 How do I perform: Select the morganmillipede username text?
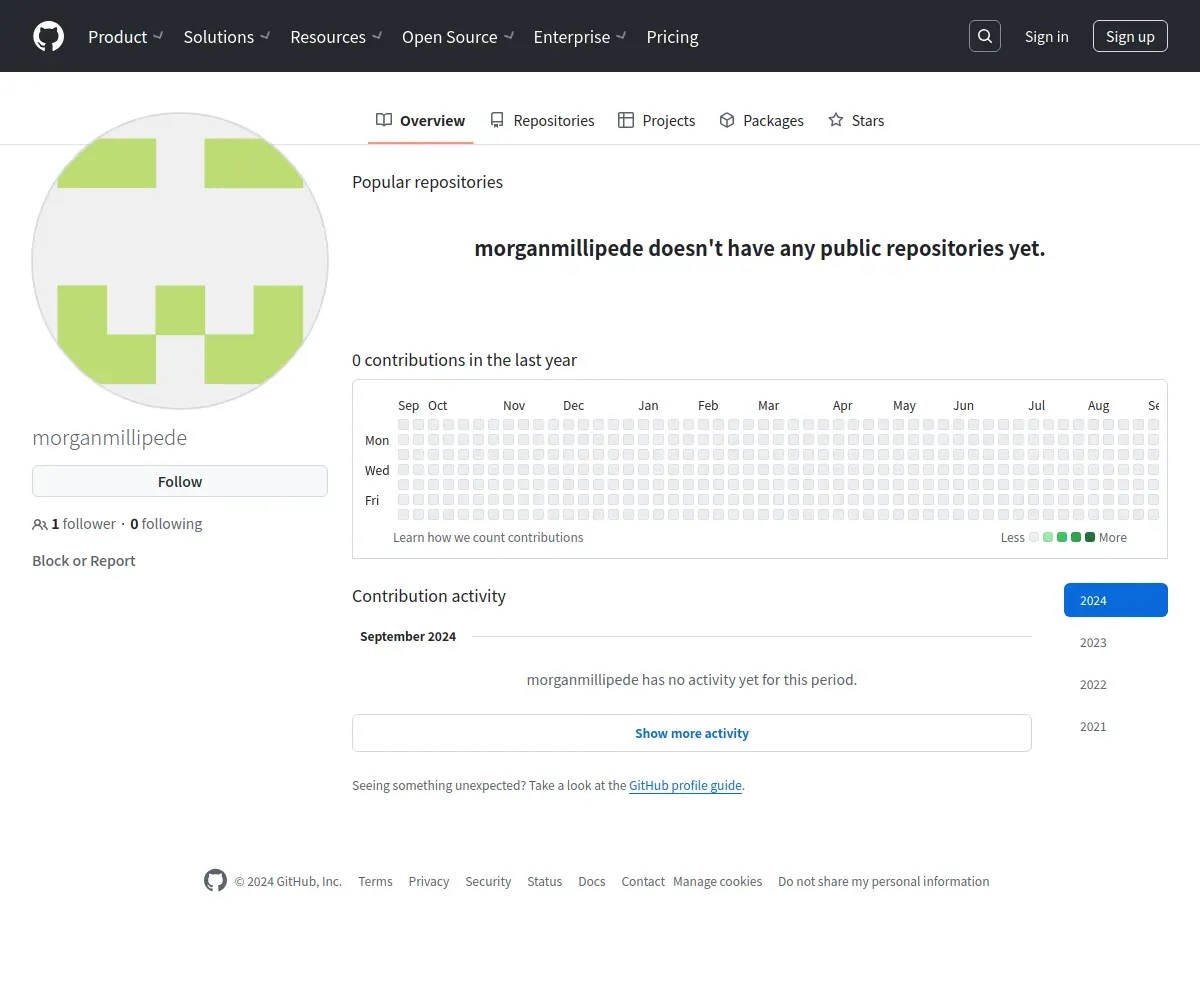(109, 438)
